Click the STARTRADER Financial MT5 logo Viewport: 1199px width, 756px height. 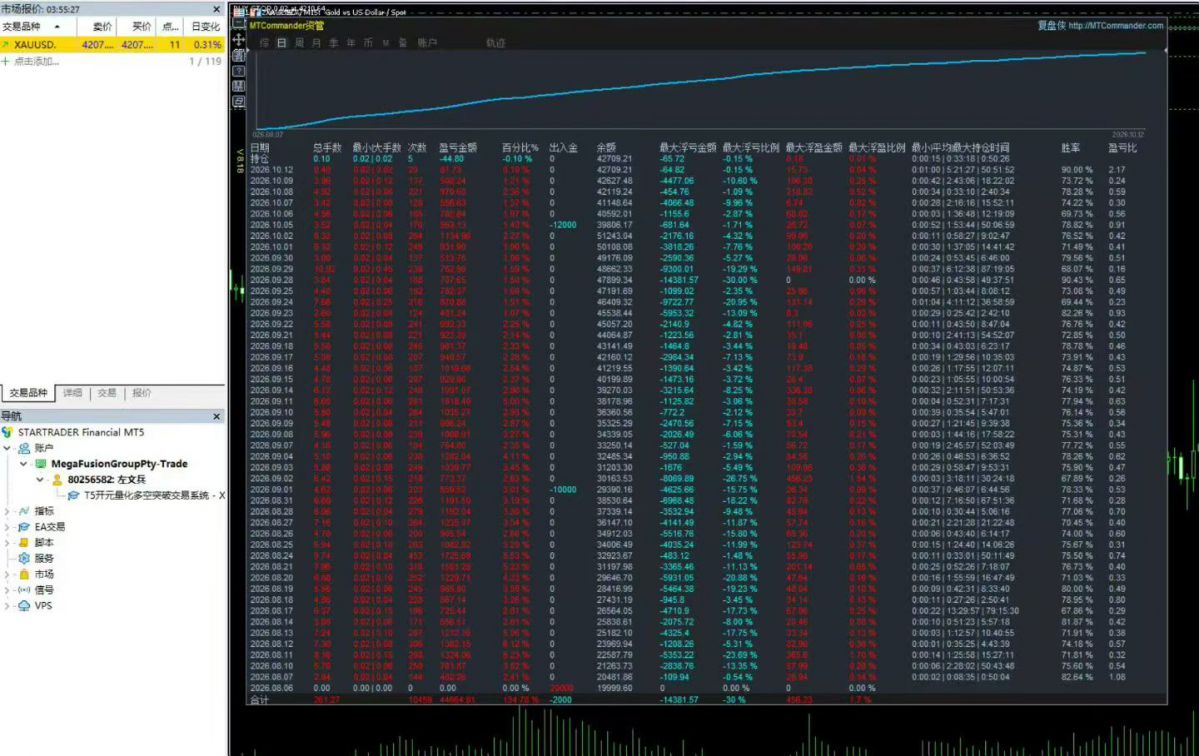point(8,432)
